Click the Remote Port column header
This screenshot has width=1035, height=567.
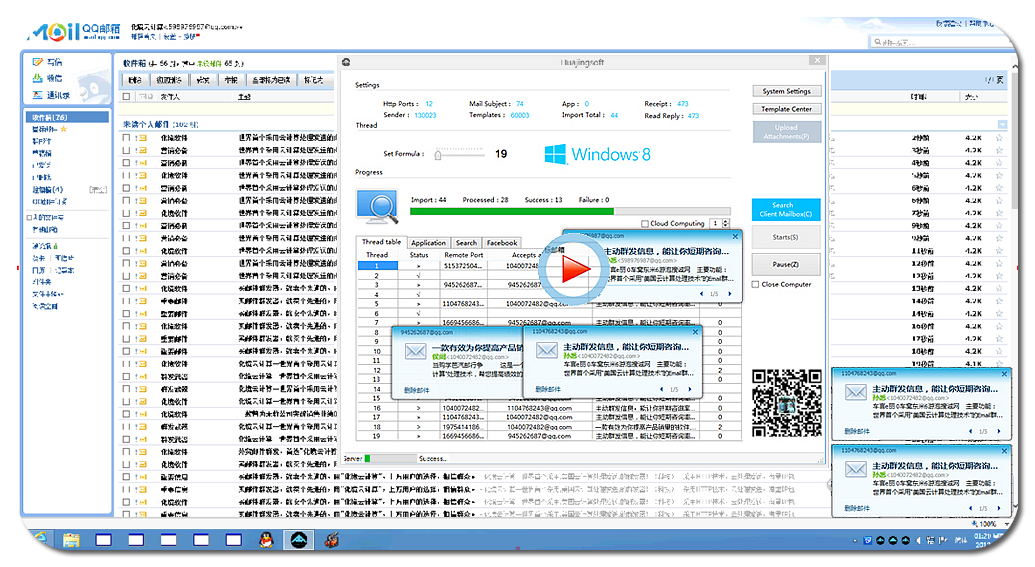click(464, 255)
